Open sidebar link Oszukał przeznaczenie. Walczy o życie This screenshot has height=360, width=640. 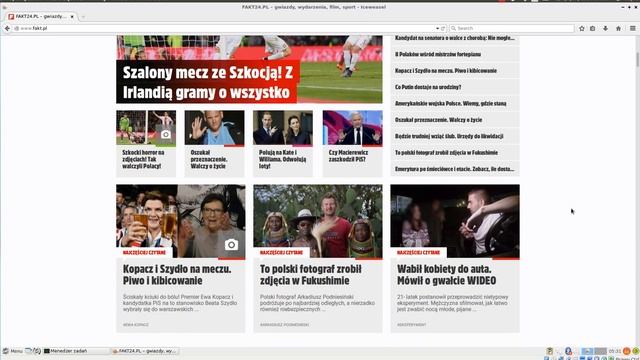438,120
